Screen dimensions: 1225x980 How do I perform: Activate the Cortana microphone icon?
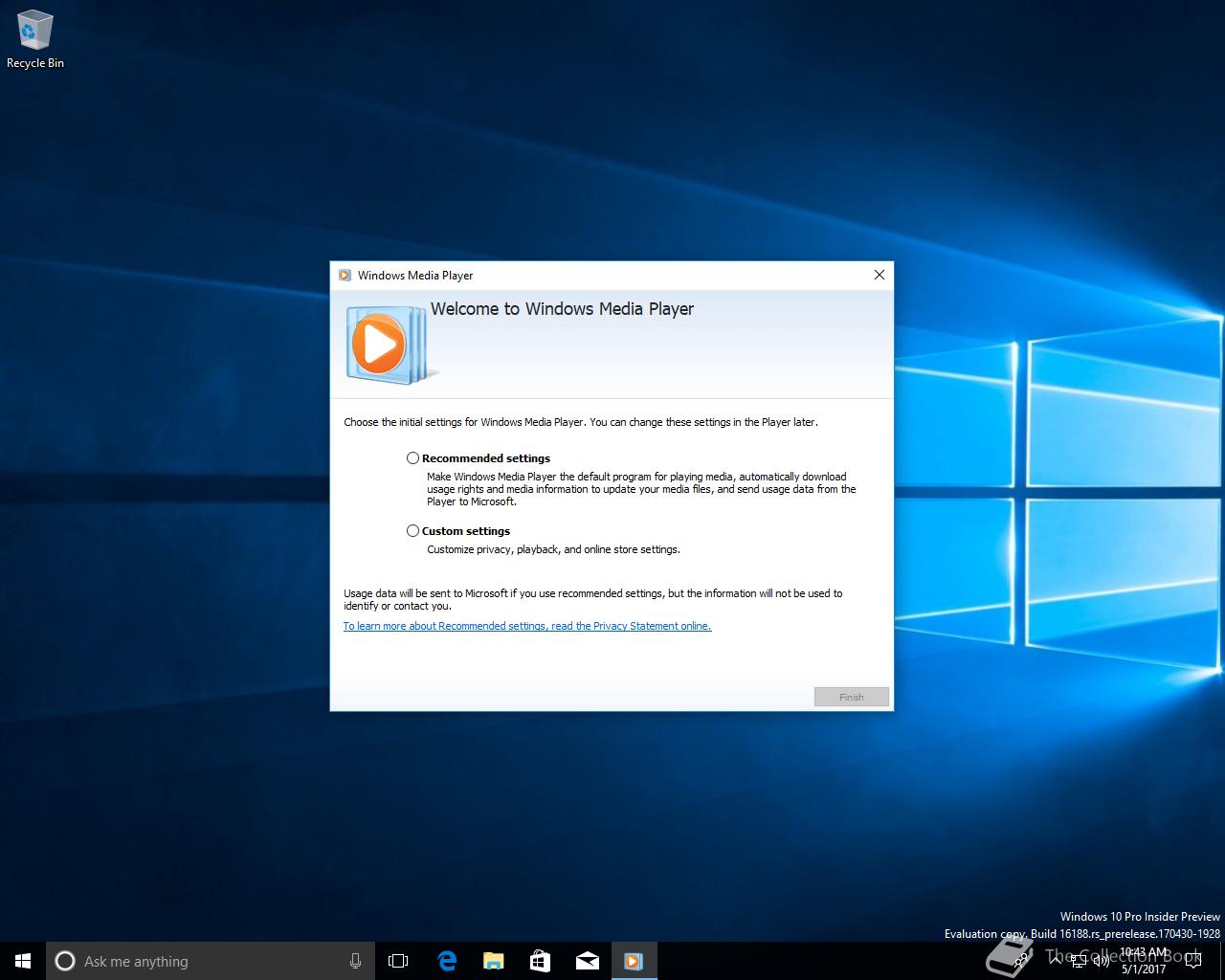[355, 961]
